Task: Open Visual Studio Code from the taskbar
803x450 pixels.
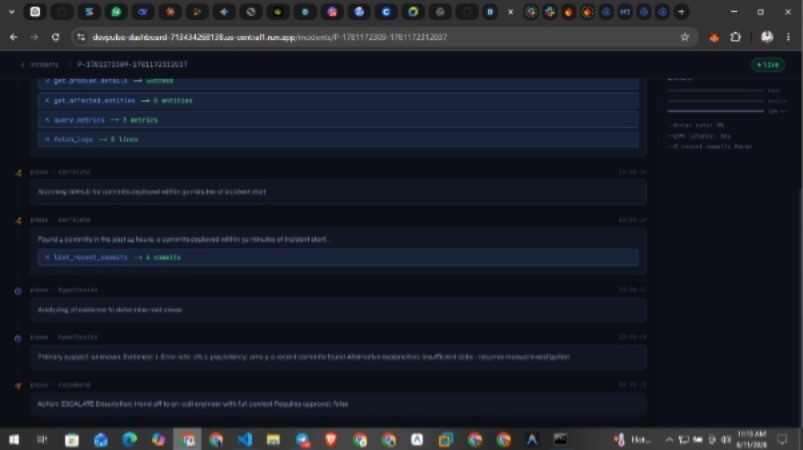Action: pyautogui.click(x=245, y=439)
